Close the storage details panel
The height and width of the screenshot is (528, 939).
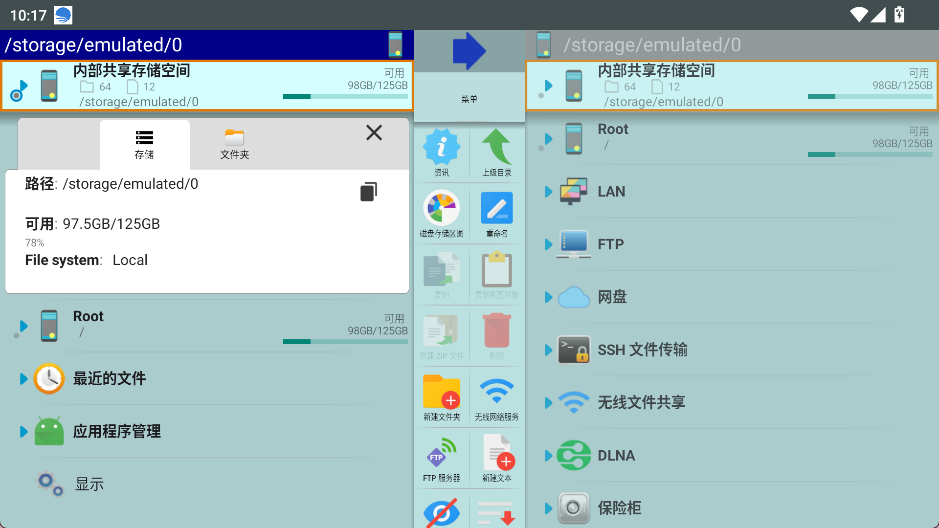[x=374, y=133]
